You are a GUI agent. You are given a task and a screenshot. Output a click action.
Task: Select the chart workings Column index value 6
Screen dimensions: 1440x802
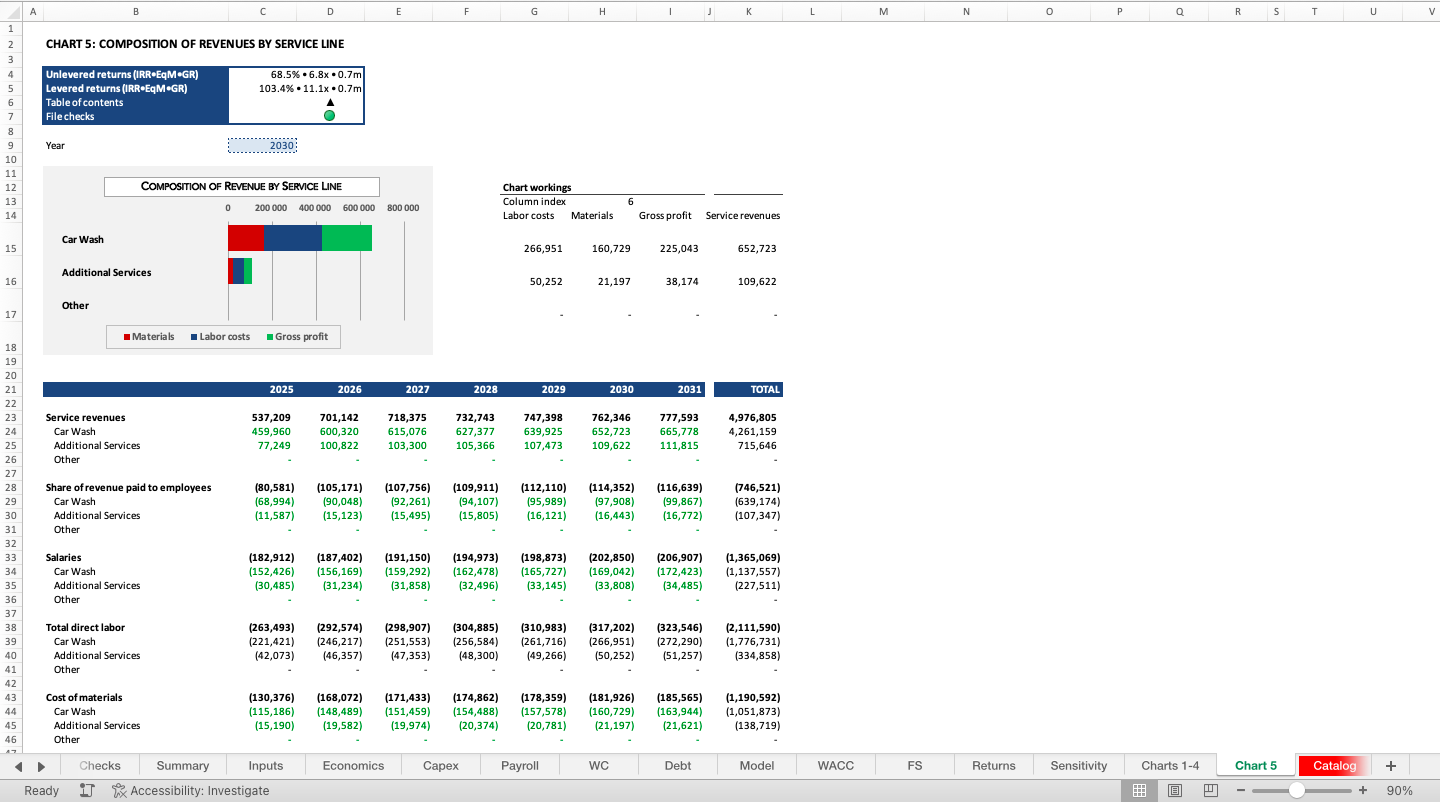[x=603, y=201]
